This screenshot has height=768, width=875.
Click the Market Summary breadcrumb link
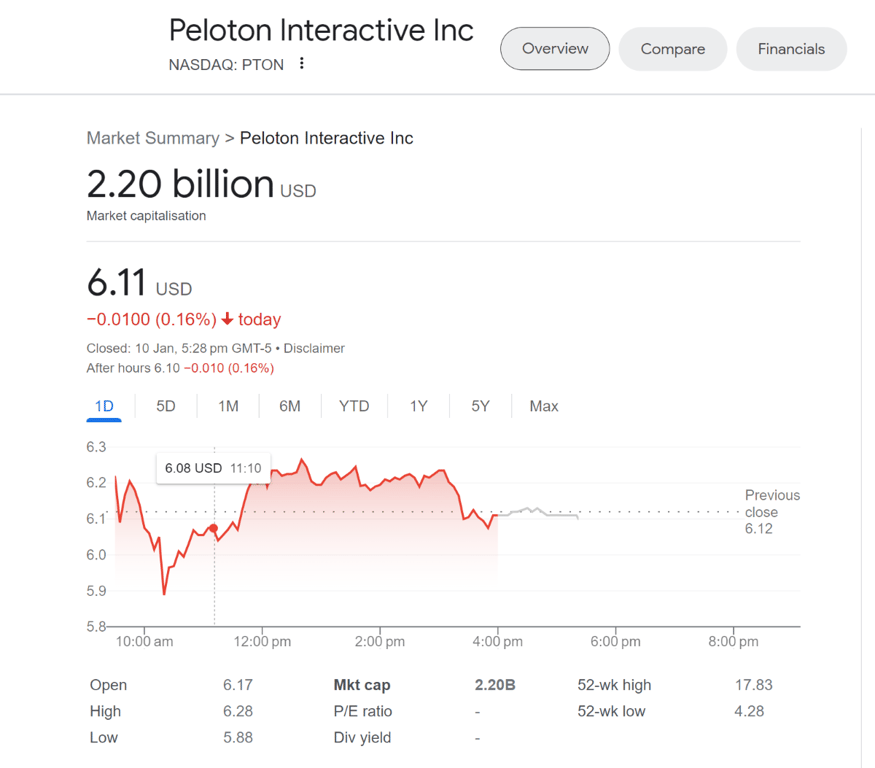(x=152, y=138)
